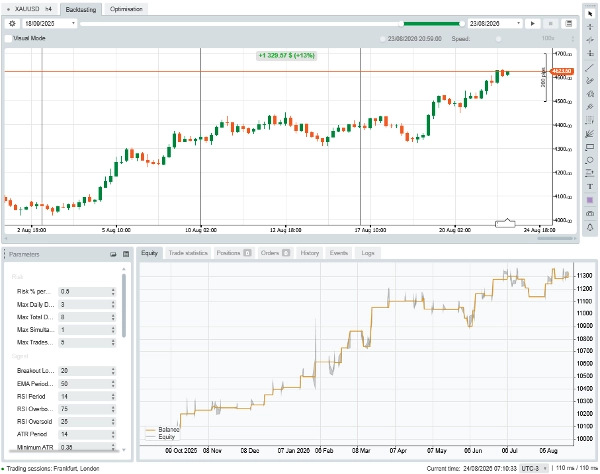Move the backtest range right handle

(462, 24)
